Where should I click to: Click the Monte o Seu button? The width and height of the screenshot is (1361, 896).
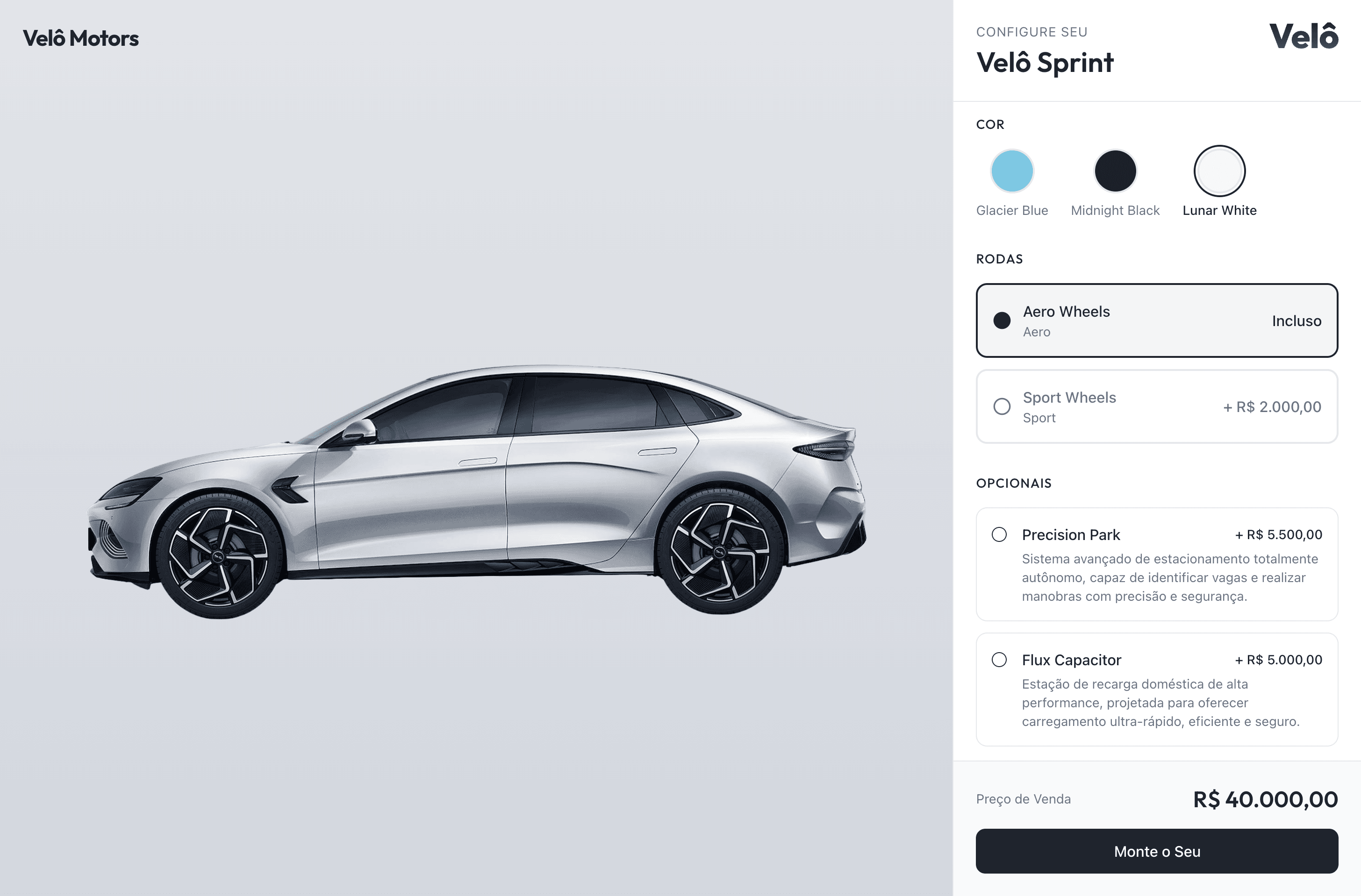[1157, 851]
